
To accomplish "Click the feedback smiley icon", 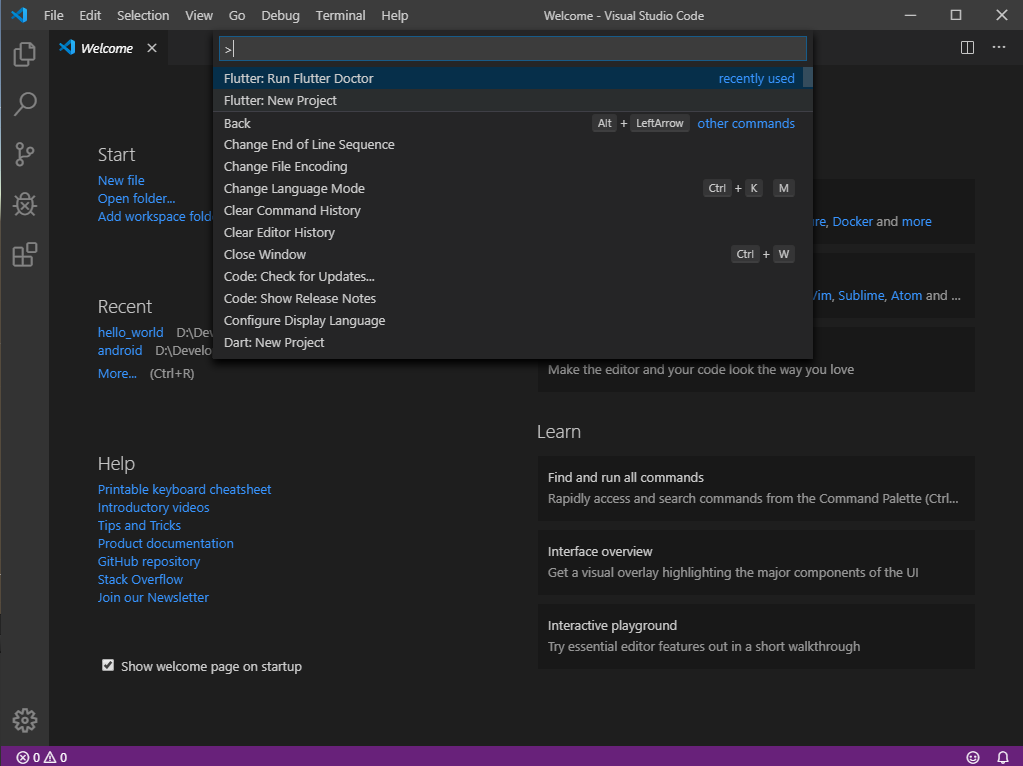I will [973, 758].
